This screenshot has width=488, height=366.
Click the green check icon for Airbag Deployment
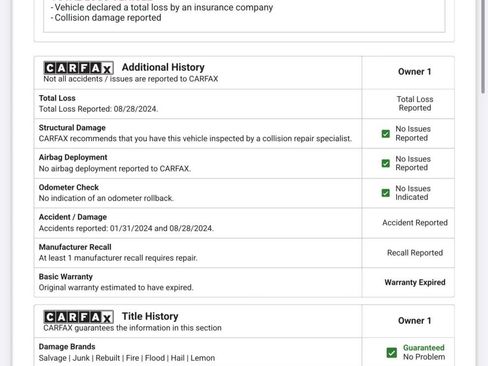pos(386,163)
